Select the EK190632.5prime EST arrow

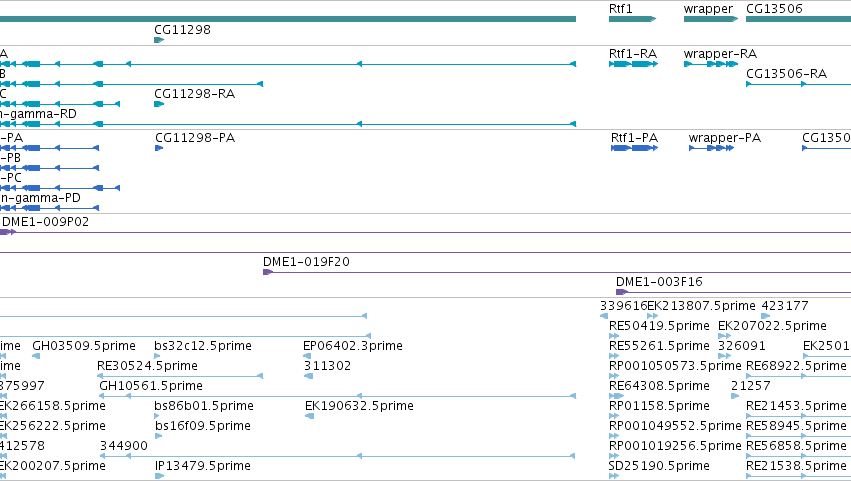309,416
